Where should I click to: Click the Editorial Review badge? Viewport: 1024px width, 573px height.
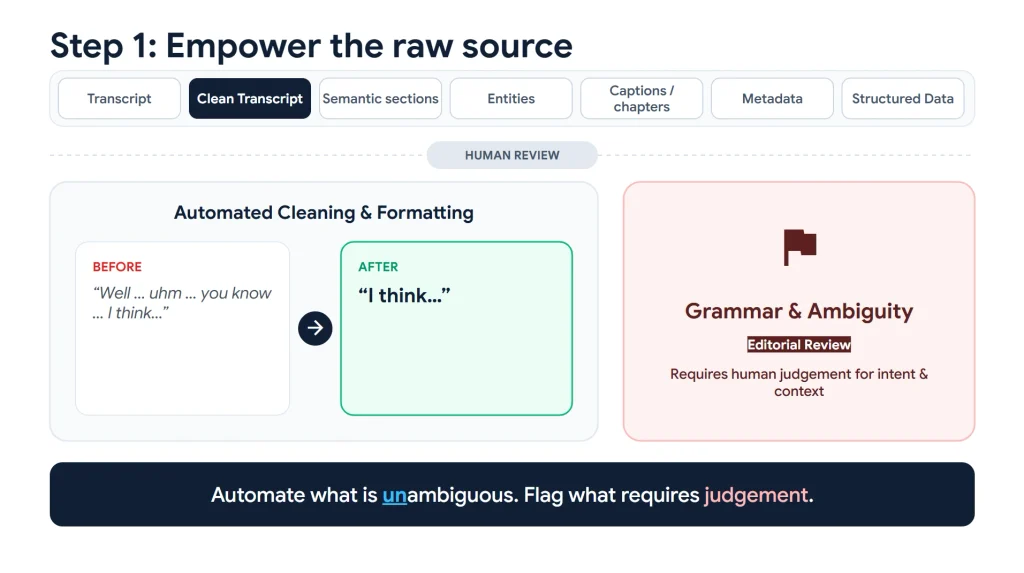pos(799,344)
